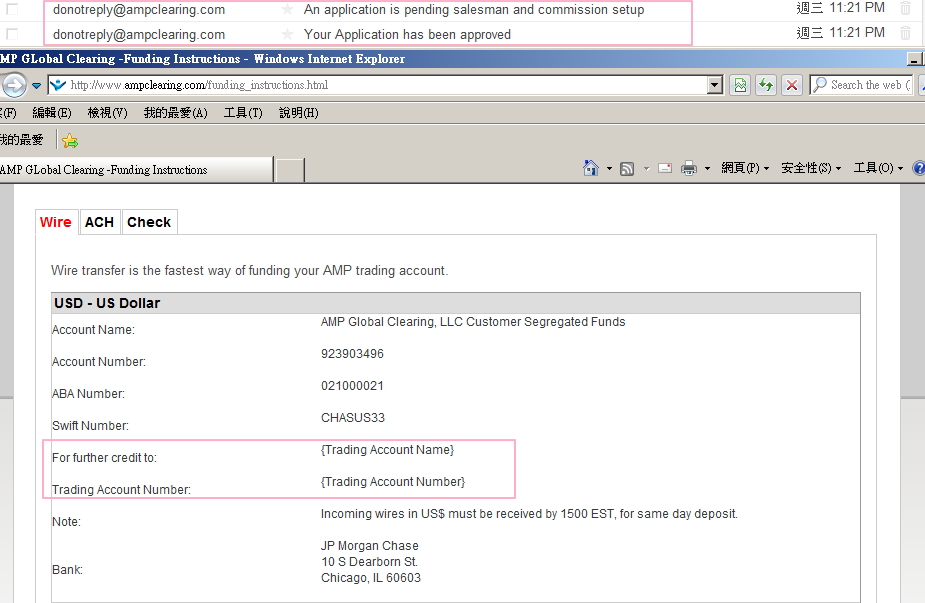Click the 'Incoming wires in US$' note text

[529, 514]
